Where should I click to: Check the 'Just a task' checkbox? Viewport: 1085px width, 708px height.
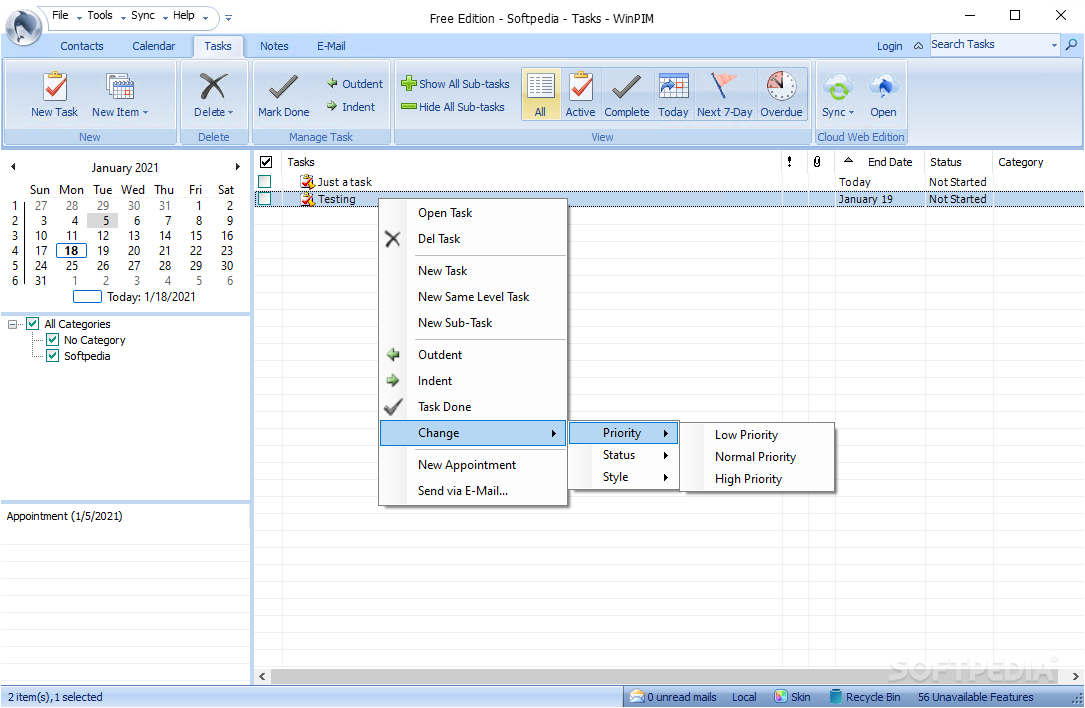pyautogui.click(x=264, y=181)
